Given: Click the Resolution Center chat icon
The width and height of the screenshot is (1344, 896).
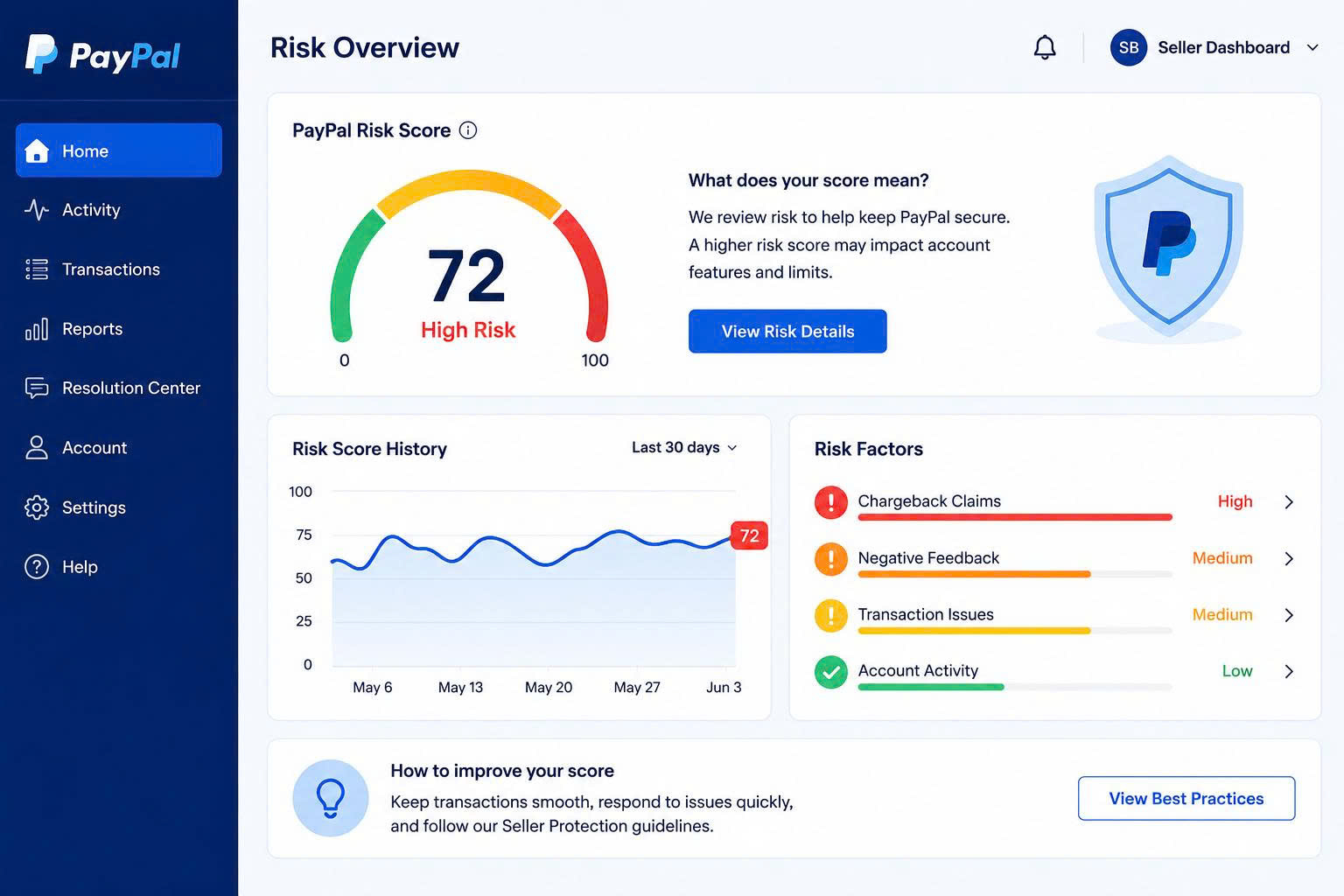Looking at the screenshot, I should click(37, 388).
